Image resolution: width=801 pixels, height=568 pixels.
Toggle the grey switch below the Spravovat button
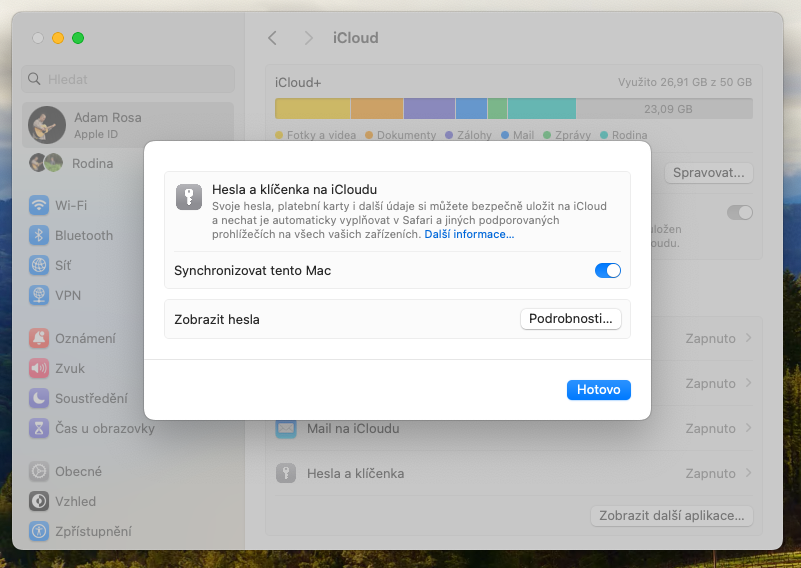coord(740,212)
